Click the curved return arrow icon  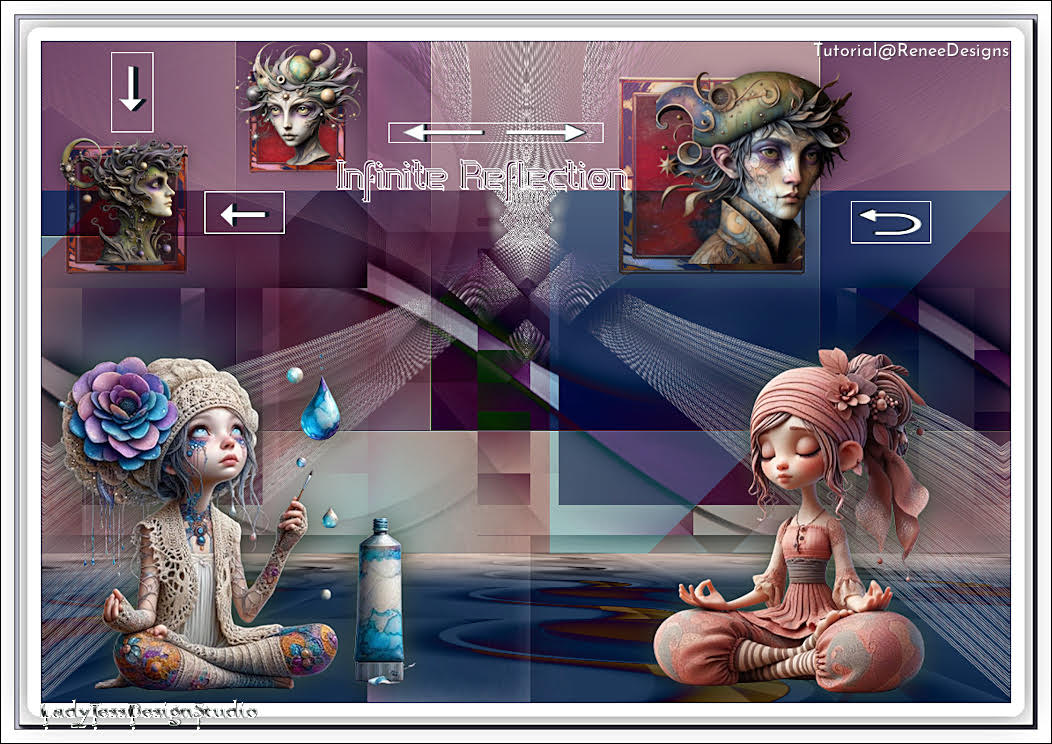890,222
